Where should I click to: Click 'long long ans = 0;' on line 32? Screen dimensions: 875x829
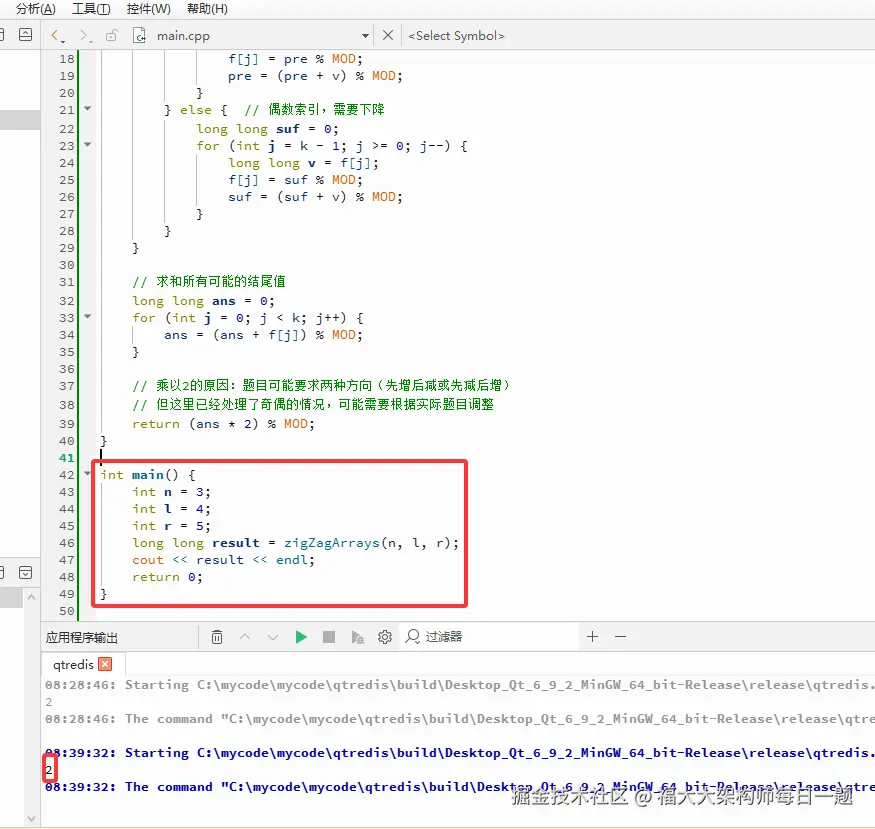pos(203,301)
